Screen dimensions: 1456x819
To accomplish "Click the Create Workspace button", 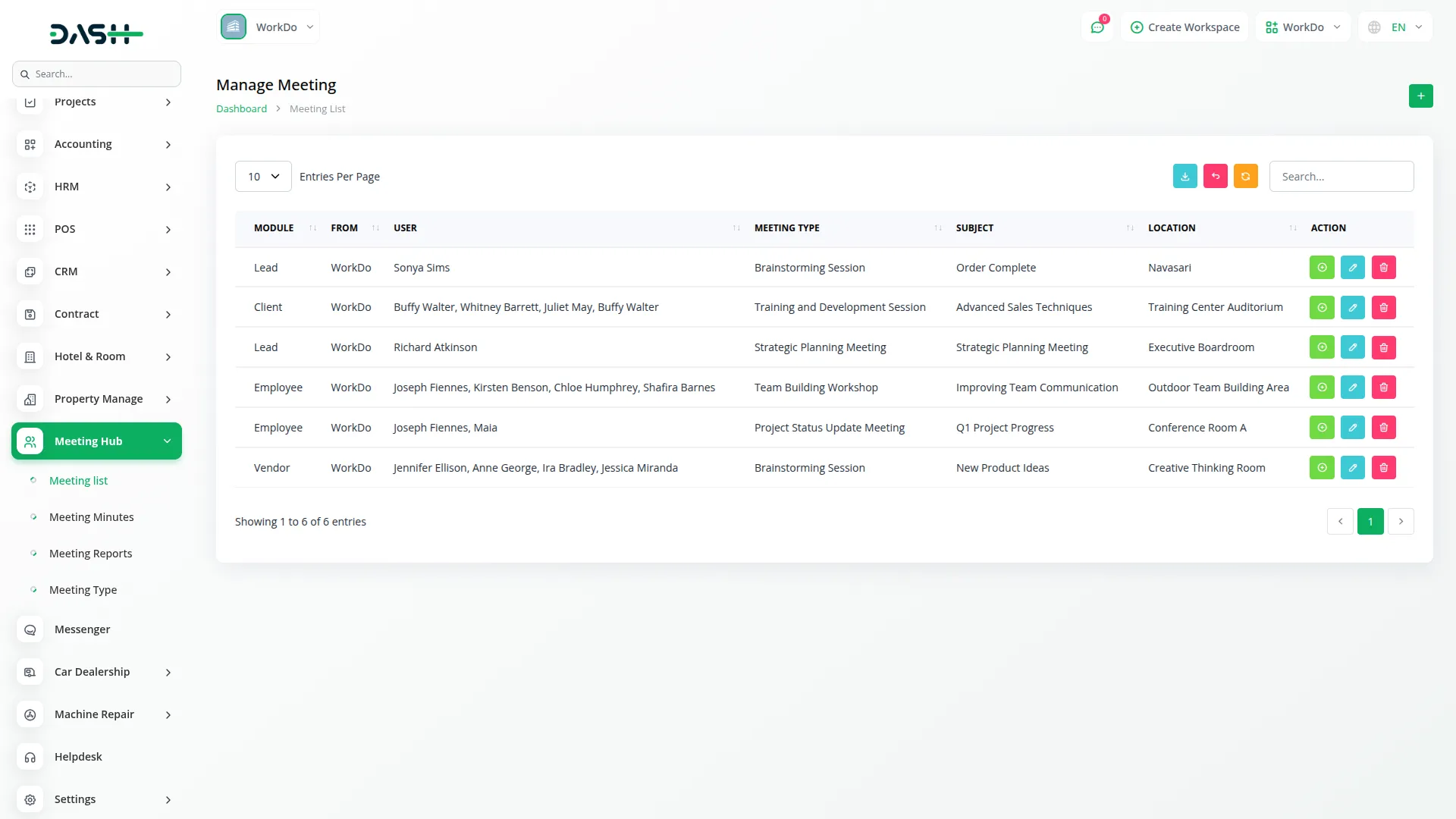I will (x=1185, y=27).
